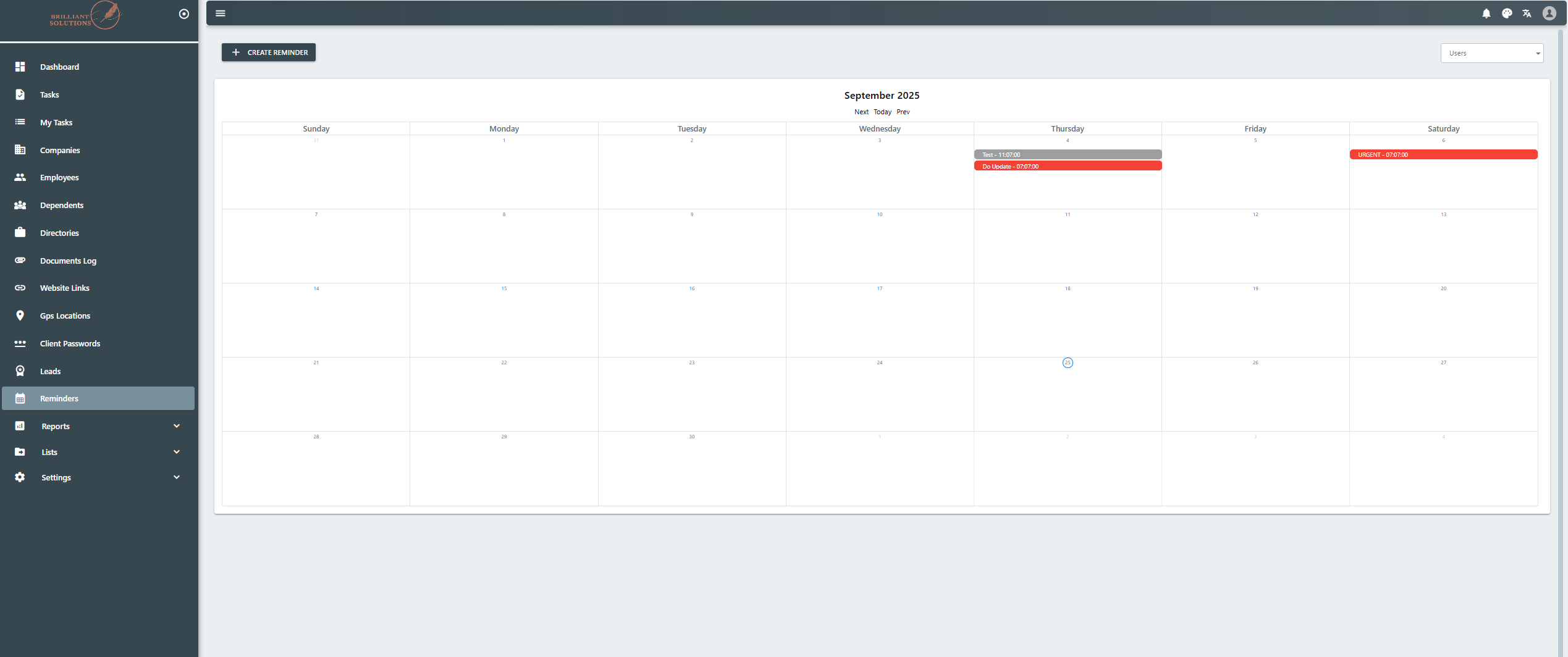Click the Website Links chain icon

click(20, 288)
